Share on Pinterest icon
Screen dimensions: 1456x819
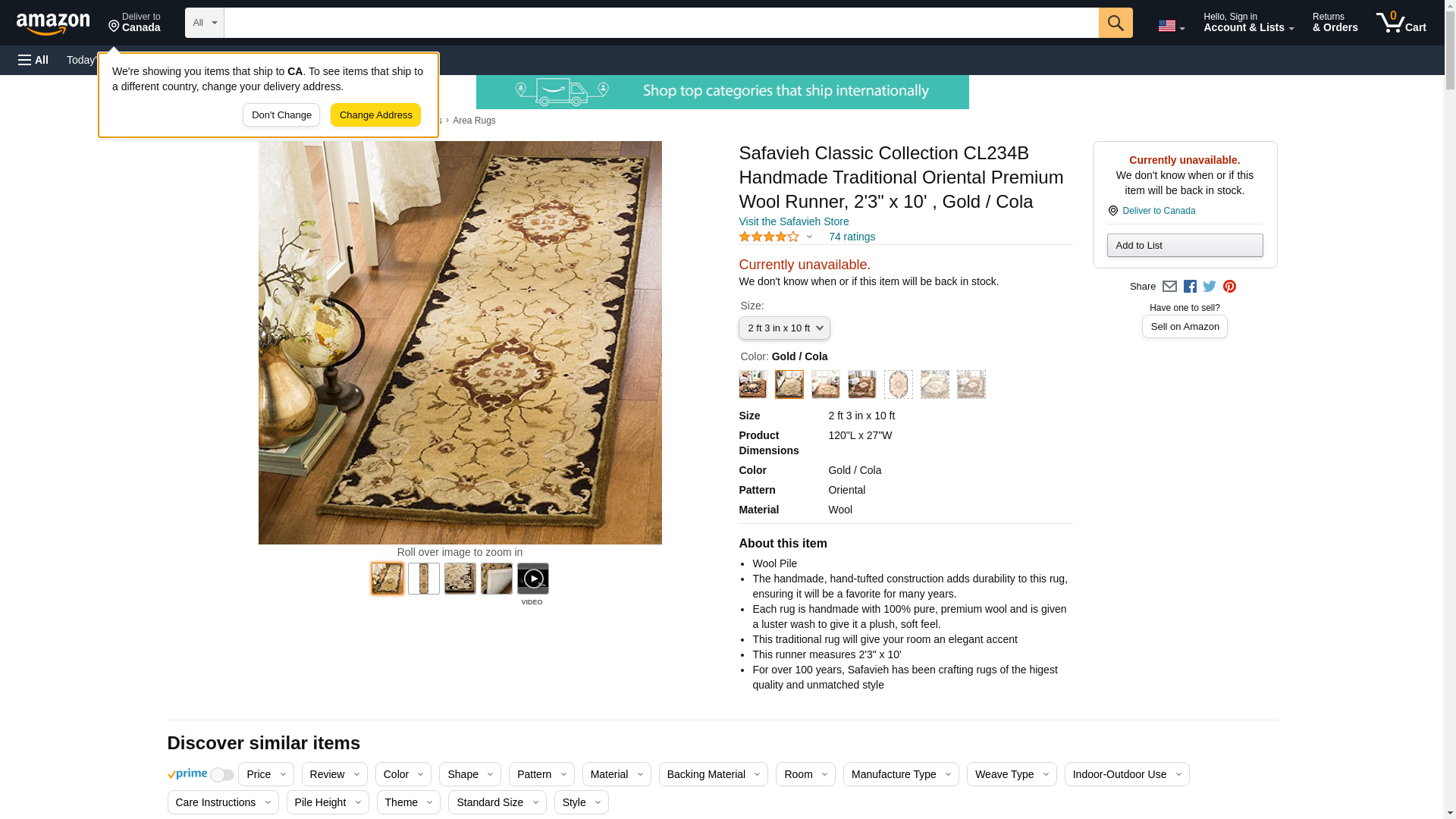click(x=1229, y=287)
